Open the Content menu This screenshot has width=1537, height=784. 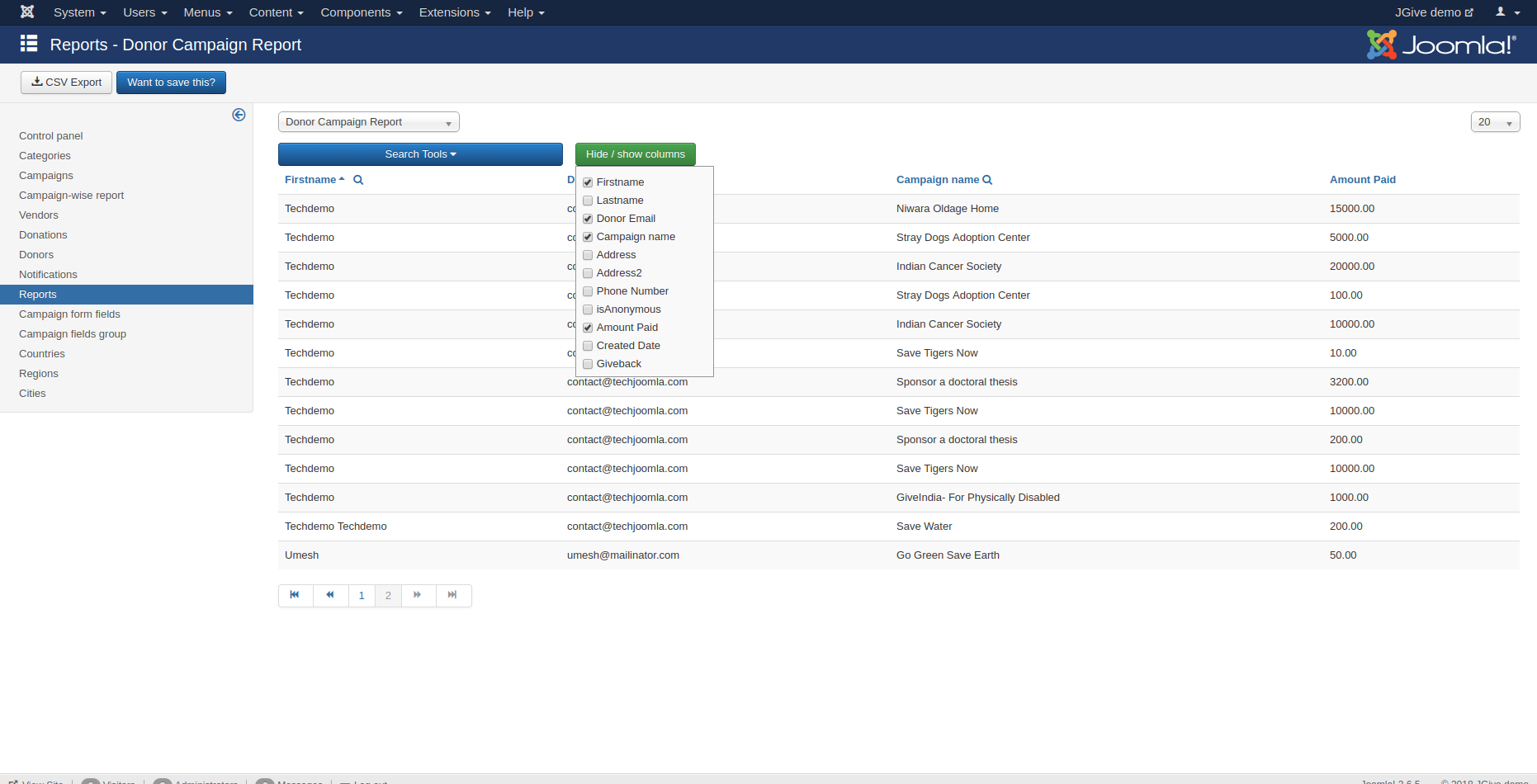[276, 12]
